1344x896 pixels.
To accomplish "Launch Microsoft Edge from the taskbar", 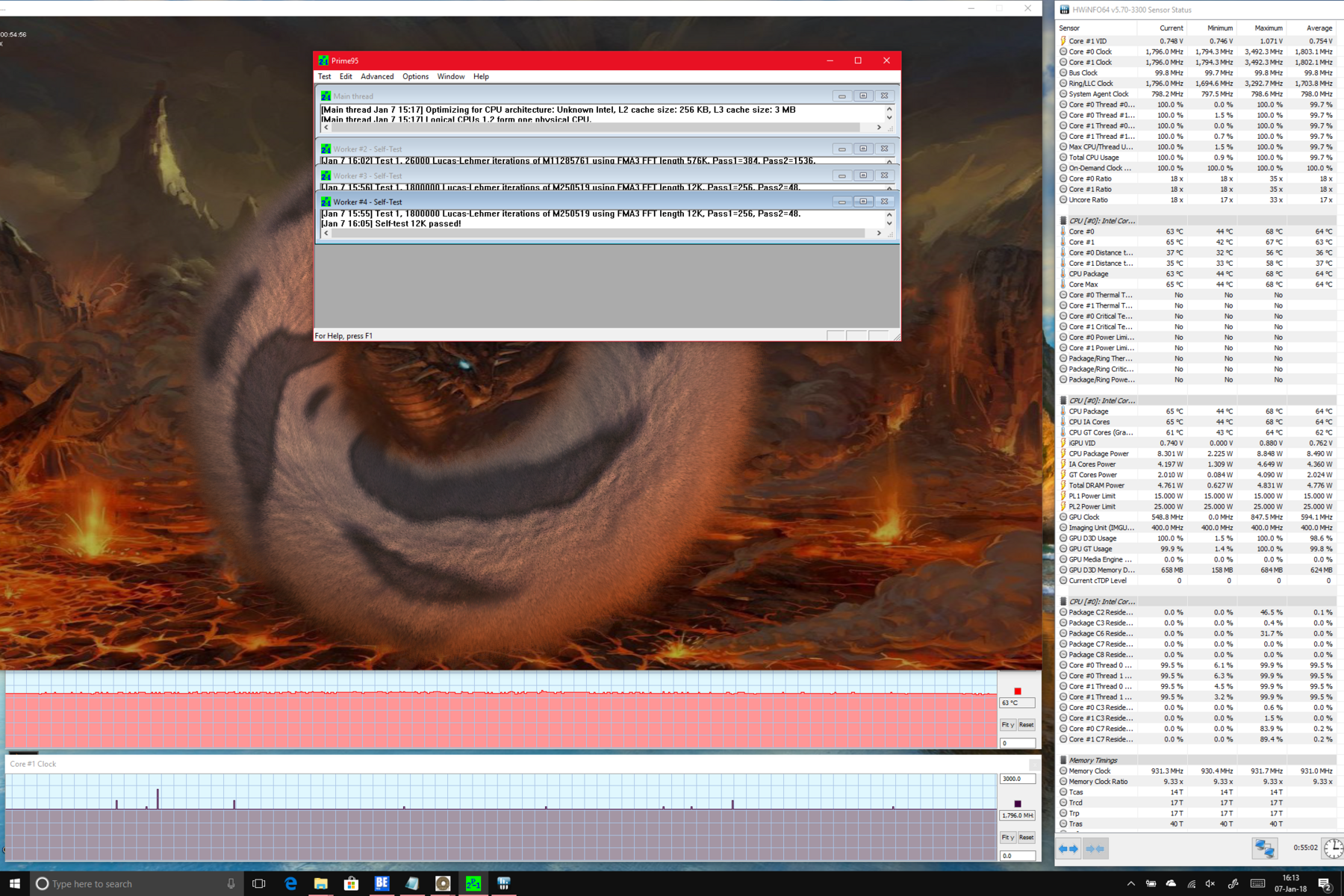I will pyautogui.click(x=290, y=883).
